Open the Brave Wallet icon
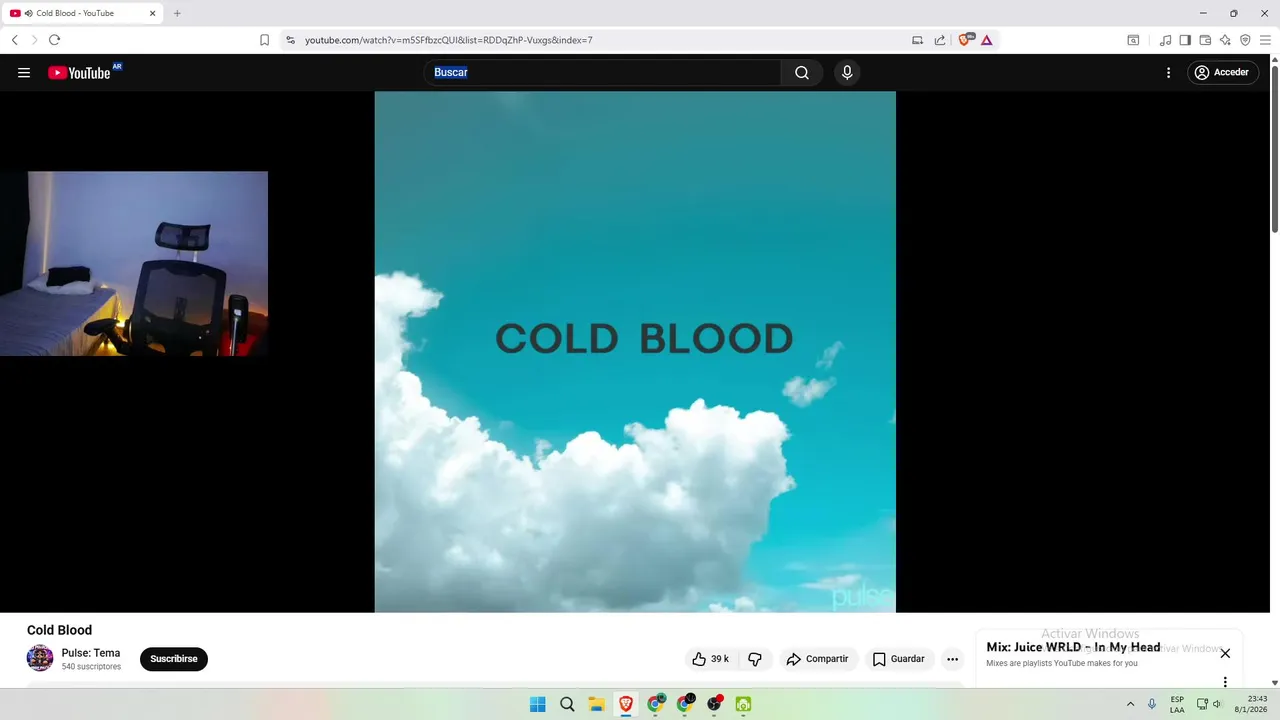The width and height of the screenshot is (1280, 720). coord(1205,40)
